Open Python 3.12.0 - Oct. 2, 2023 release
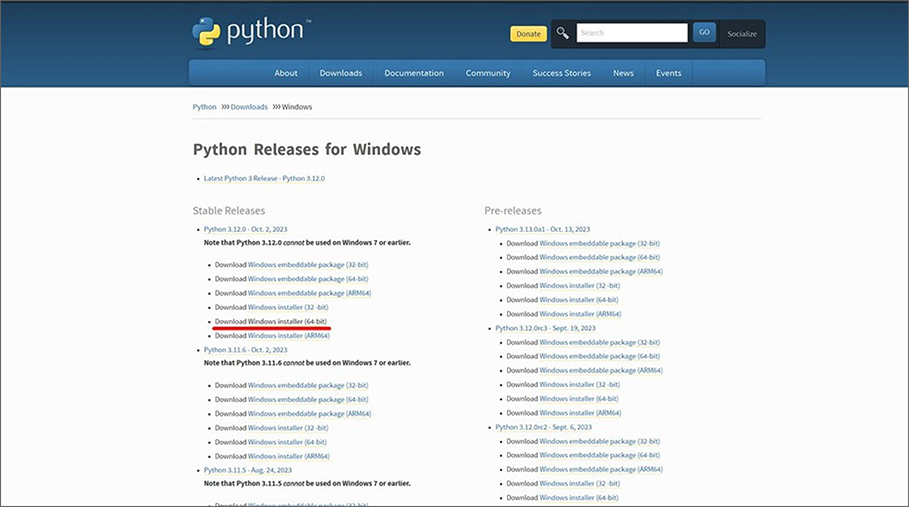The width and height of the screenshot is (909, 507). pos(245,229)
